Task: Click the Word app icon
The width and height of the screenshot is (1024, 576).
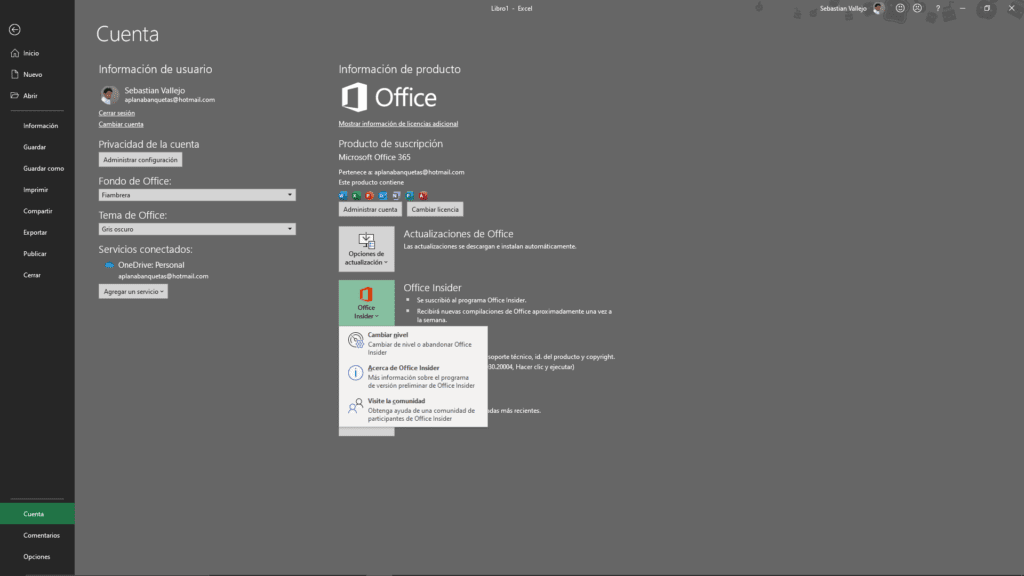Action: point(343,195)
